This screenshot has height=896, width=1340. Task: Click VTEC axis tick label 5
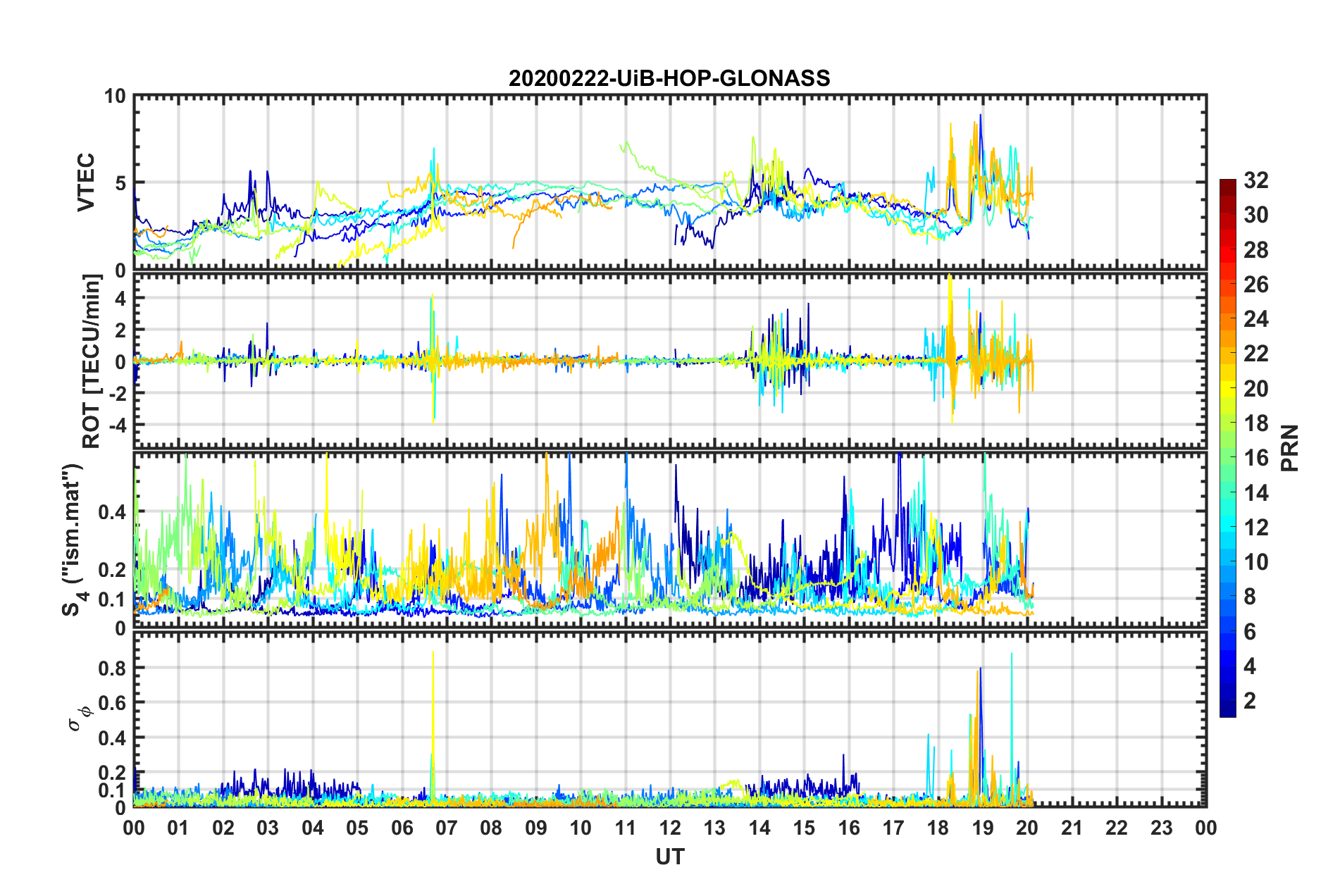[120, 183]
